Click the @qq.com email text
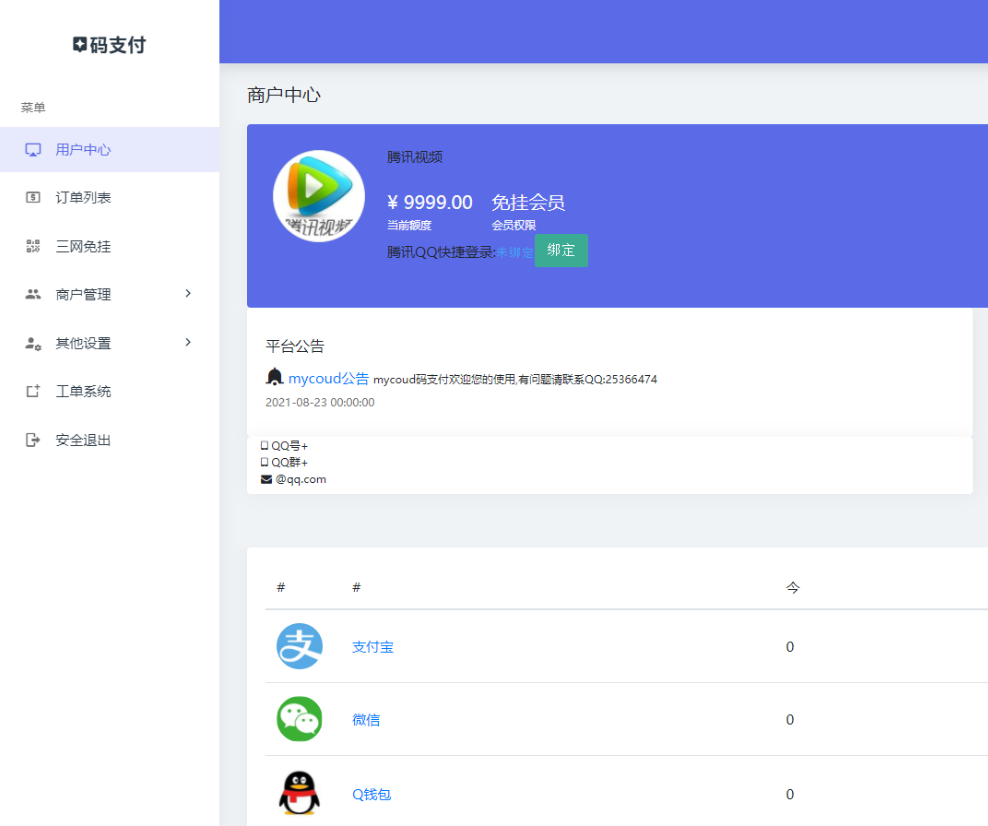Screen dimensions: 988x826 coord(301,479)
